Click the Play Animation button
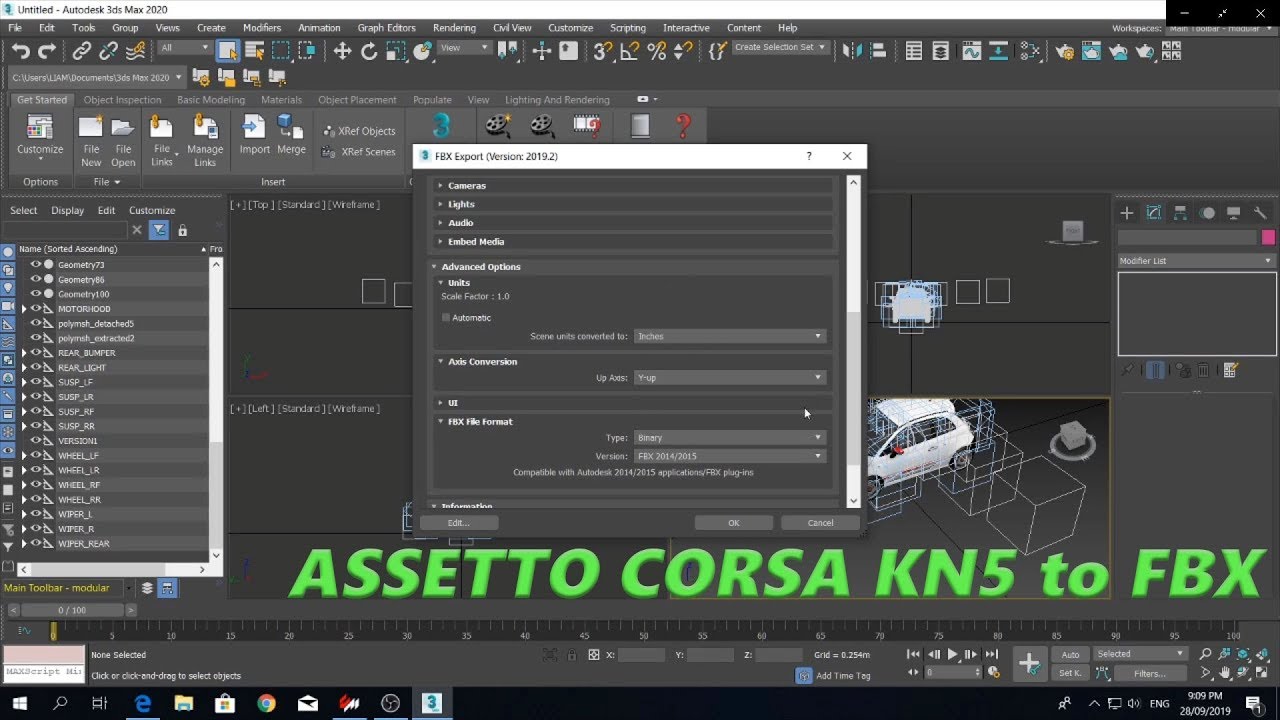Image resolution: width=1280 pixels, height=720 pixels. [x=952, y=655]
